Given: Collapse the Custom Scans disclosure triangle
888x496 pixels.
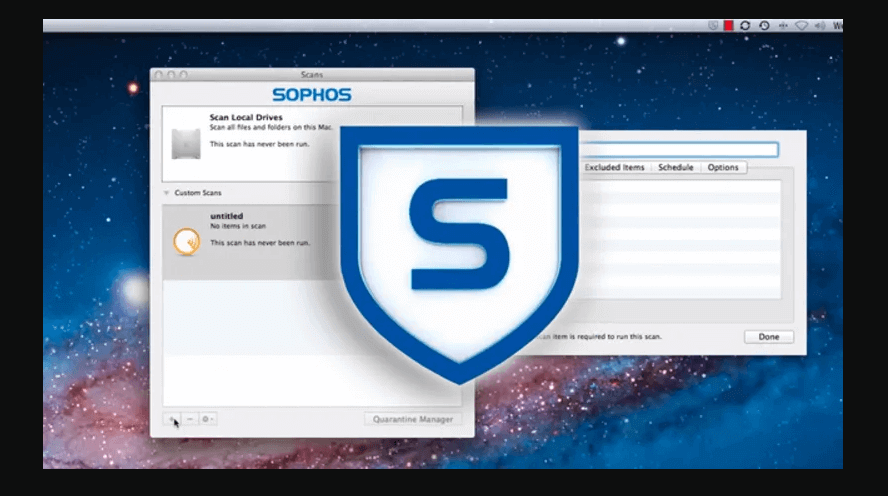Looking at the screenshot, I should [166, 193].
